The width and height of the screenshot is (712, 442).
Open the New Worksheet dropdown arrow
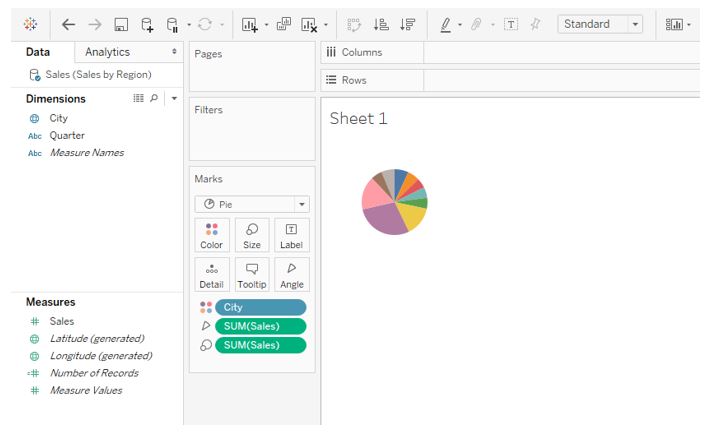coord(267,25)
